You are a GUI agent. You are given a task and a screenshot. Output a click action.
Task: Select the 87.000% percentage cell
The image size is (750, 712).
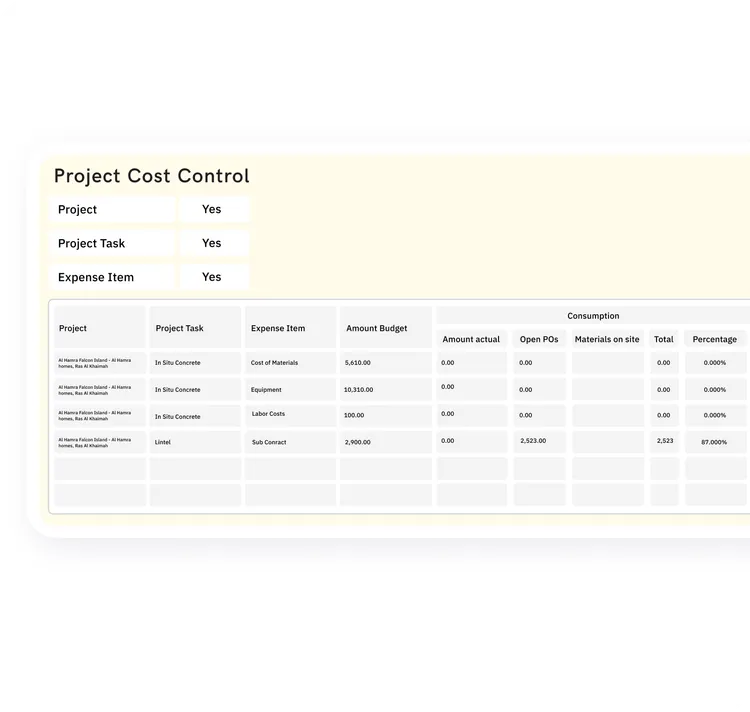(x=715, y=442)
